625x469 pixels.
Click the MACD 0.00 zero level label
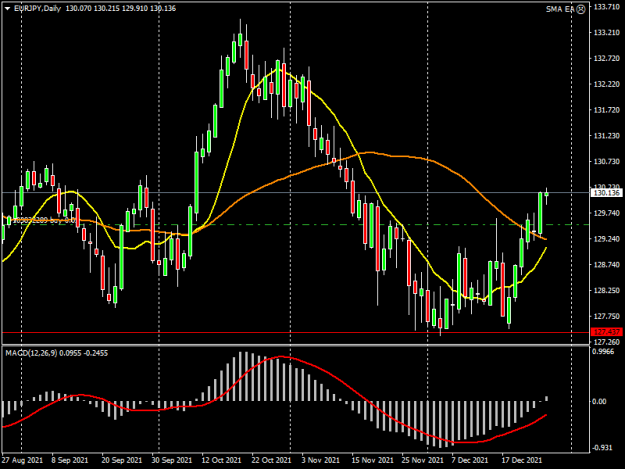tap(600, 401)
